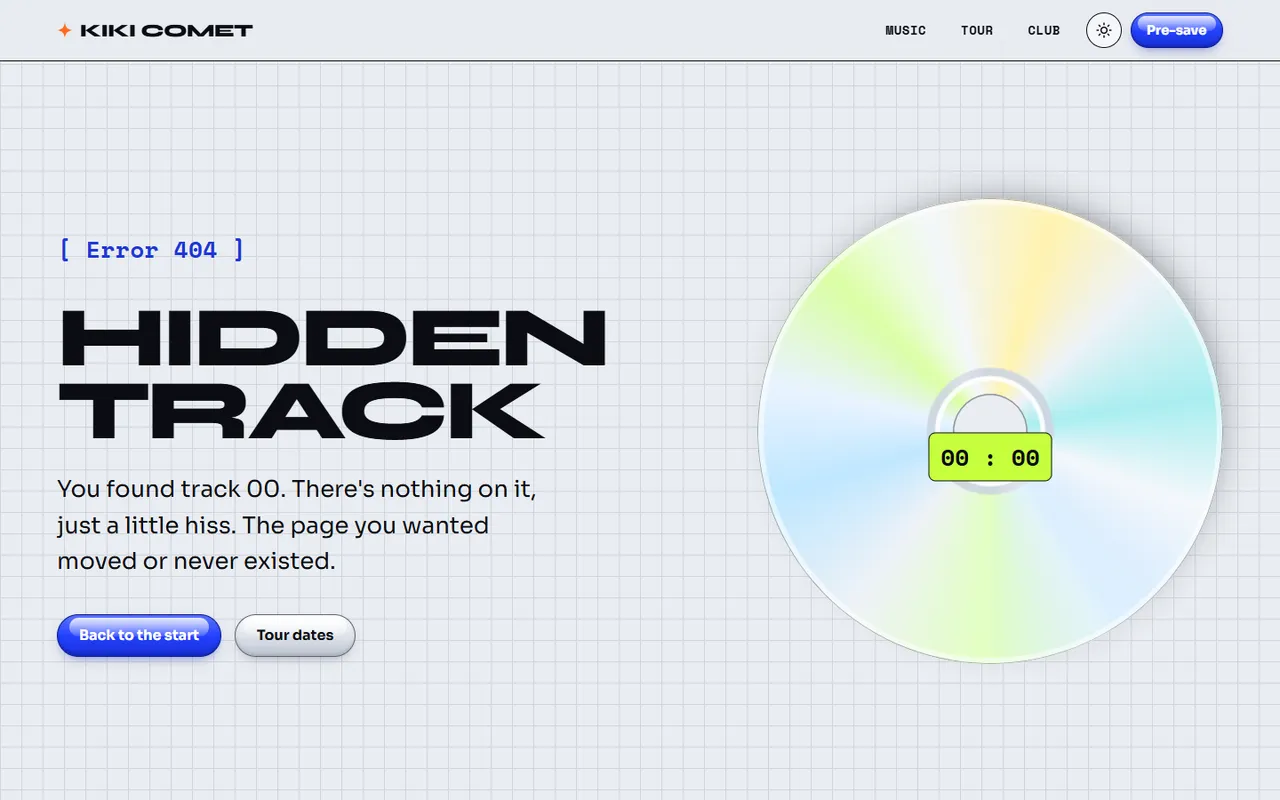This screenshot has width=1280, height=800.
Task: Click the blue Pre-save button
Action: pyautogui.click(x=1177, y=30)
